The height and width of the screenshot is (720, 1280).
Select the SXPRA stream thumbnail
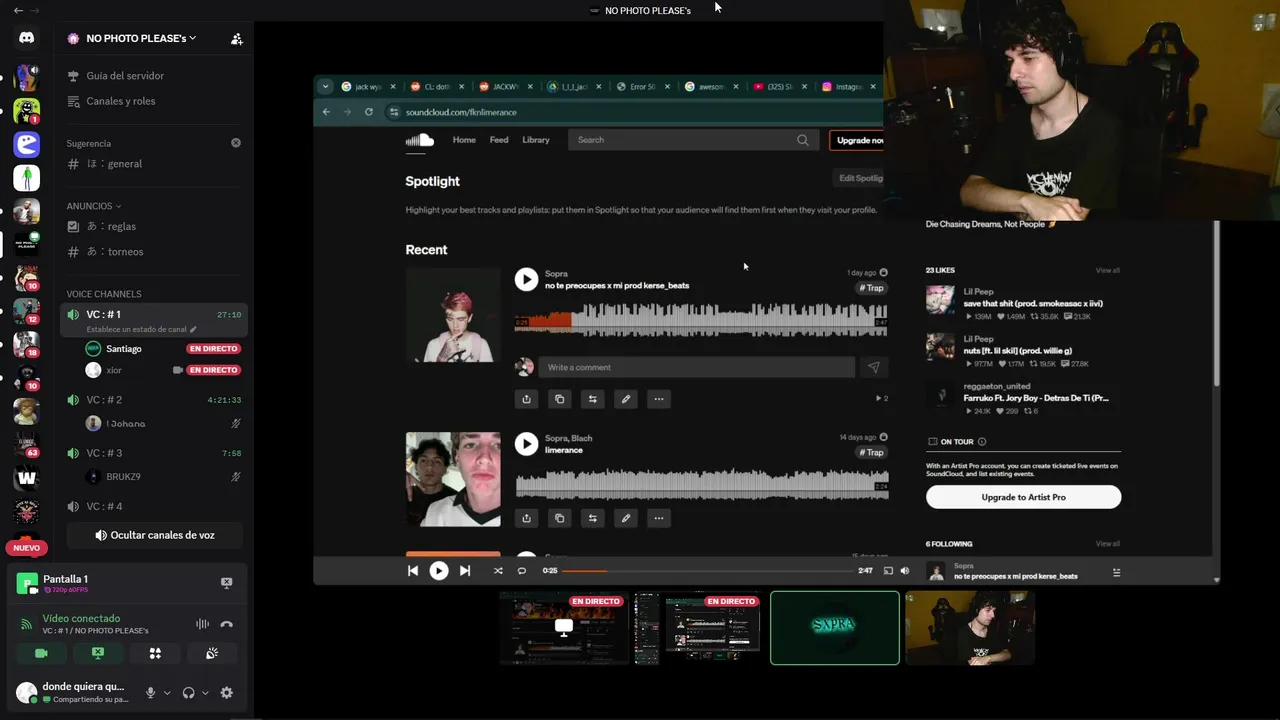(835, 628)
